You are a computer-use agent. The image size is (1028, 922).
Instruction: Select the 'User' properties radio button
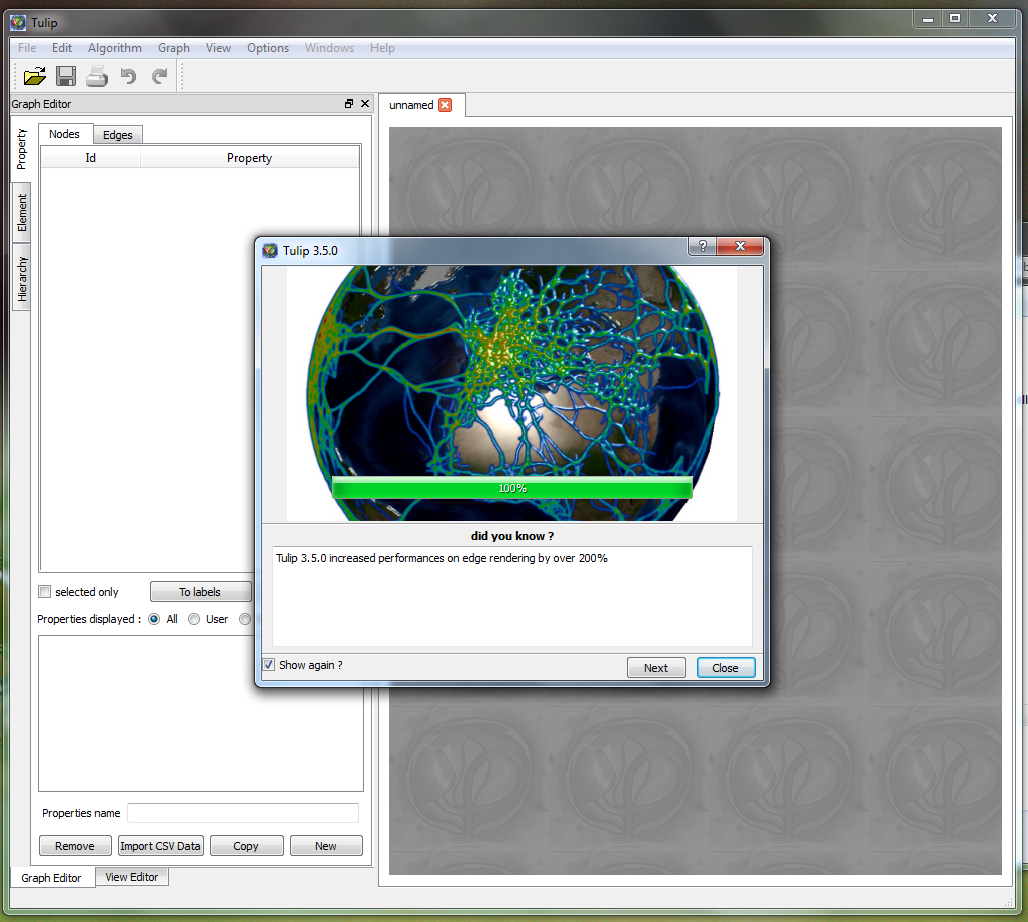tap(194, 619)
